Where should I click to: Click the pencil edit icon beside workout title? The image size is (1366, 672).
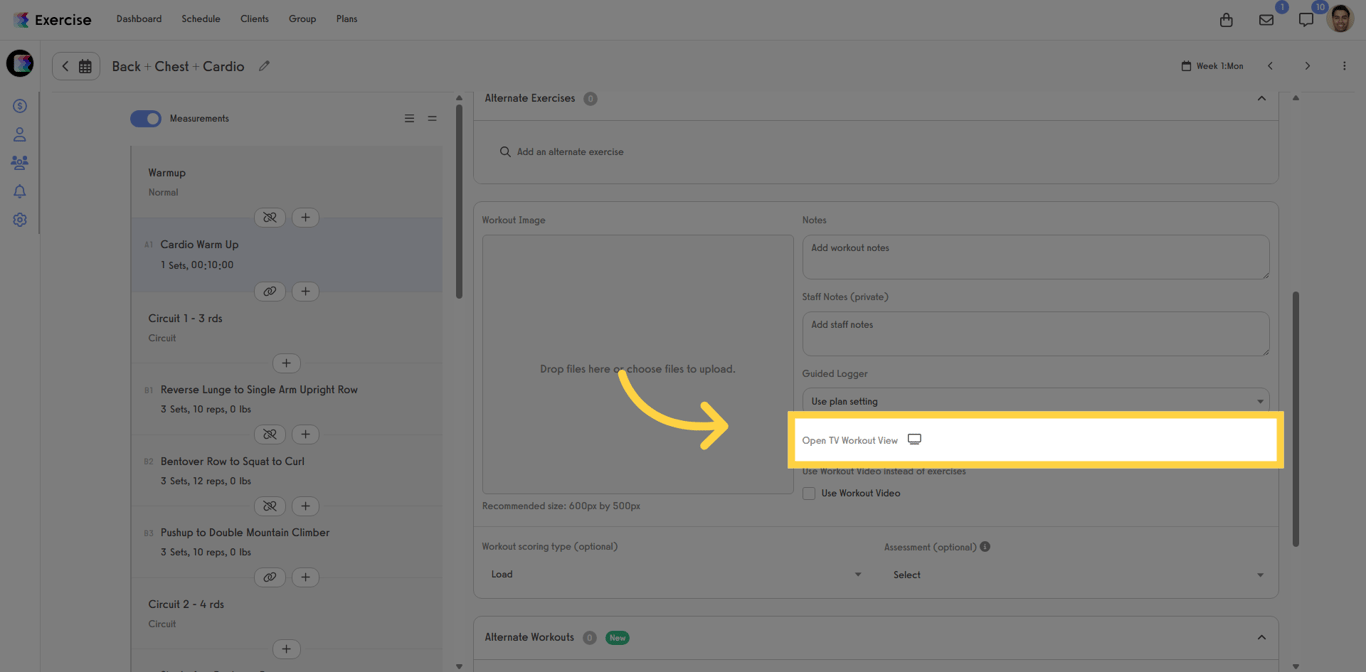click(264, 66)
